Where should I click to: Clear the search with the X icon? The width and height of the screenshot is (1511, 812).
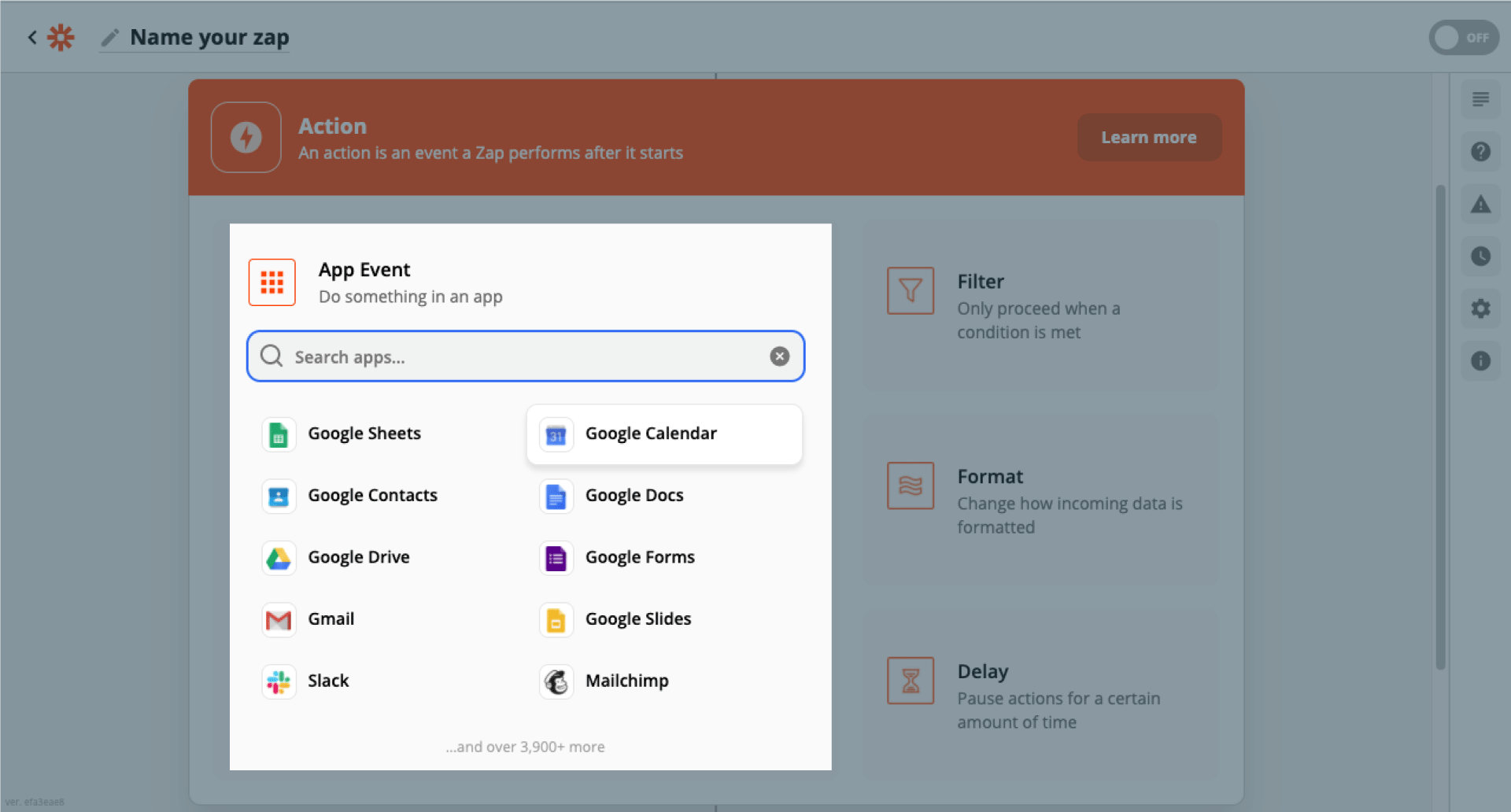tap(779, 356)
